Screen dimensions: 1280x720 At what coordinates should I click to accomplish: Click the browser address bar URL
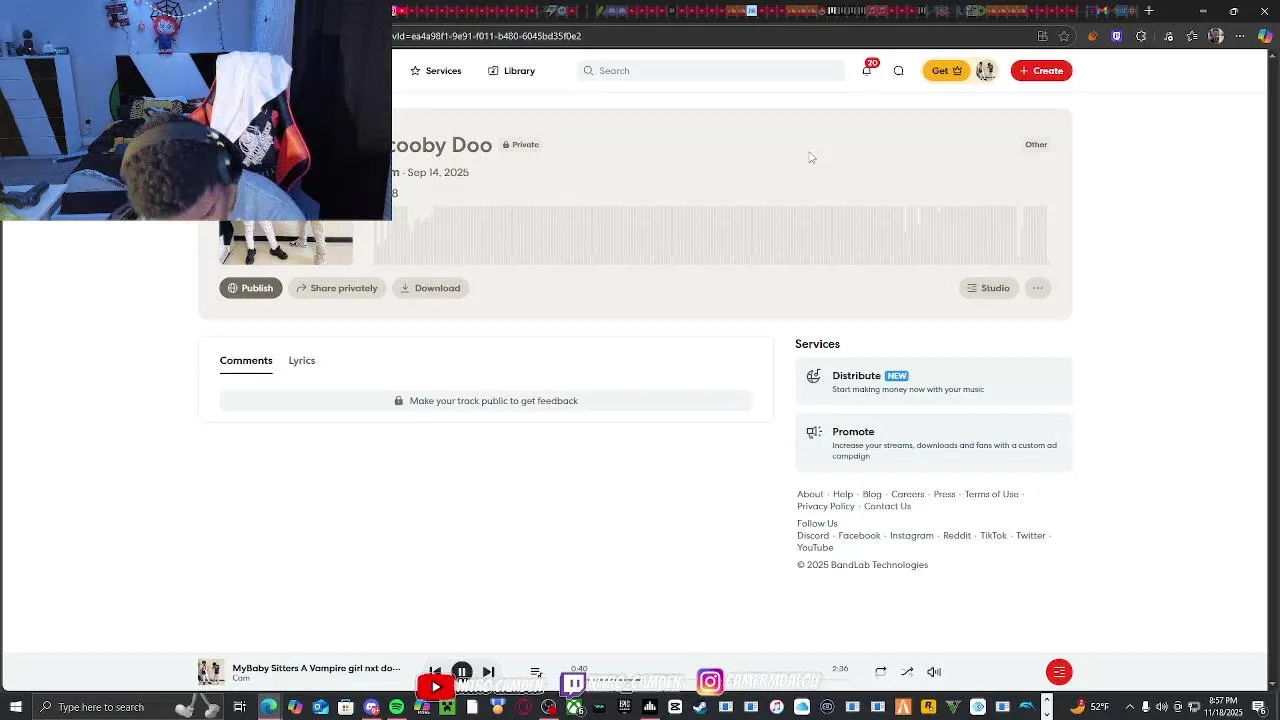pos(487,36)
